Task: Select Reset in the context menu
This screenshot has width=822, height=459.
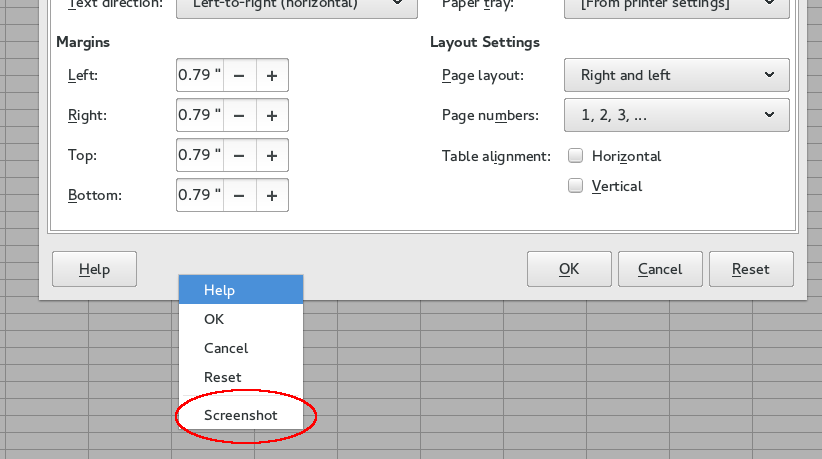Action: pyautogui.click(x=223, y=377)
